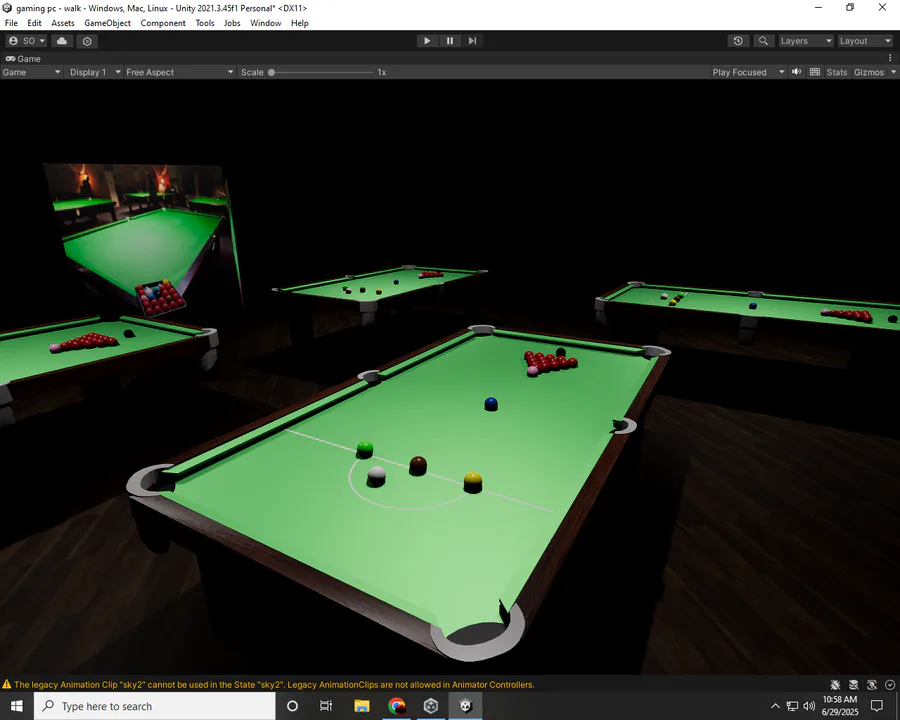Open the Undo History icon
Screen dimensions: 900x720
[738, 41]
